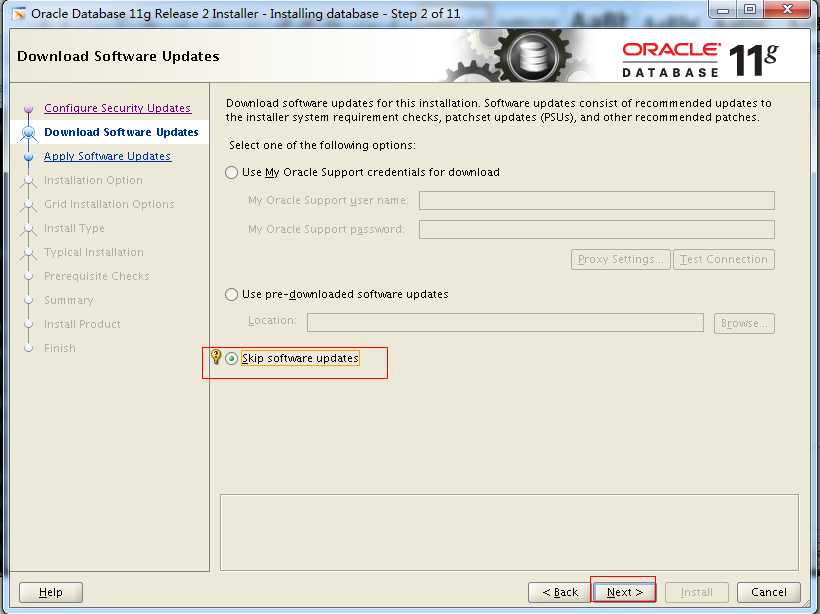Click the Install button
The height and width of the screenshot is (614, 820).
pyautogui.click(x=697, y=592)
